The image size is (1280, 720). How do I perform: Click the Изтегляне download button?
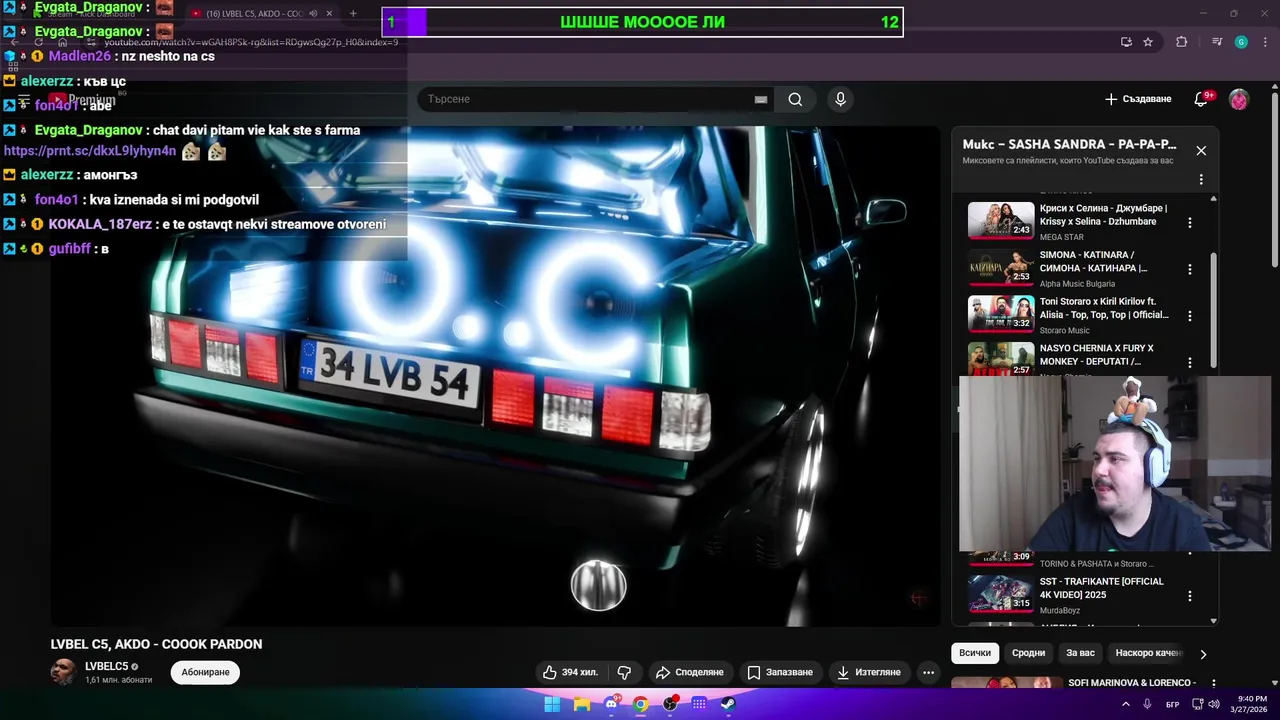click(869, 672)
